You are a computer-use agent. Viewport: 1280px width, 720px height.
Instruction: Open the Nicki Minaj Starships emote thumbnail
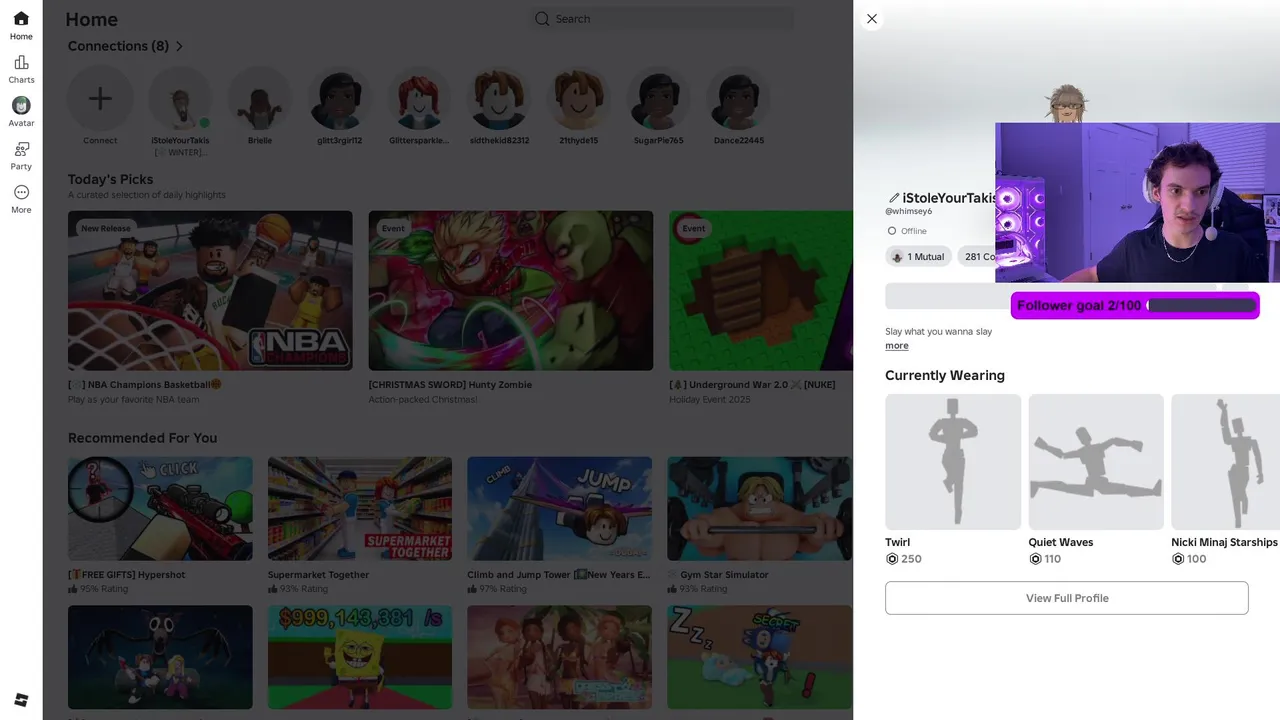click(1225, 462)
